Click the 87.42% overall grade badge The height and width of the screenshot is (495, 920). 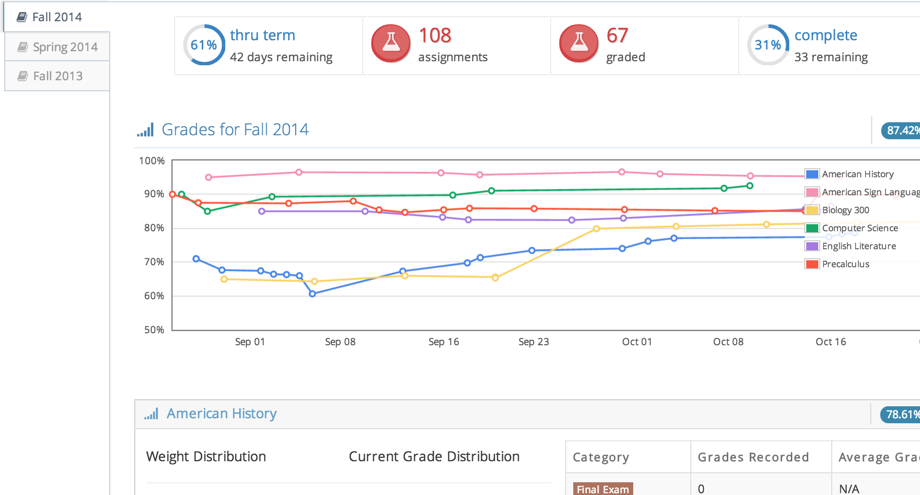coord(901,130)
